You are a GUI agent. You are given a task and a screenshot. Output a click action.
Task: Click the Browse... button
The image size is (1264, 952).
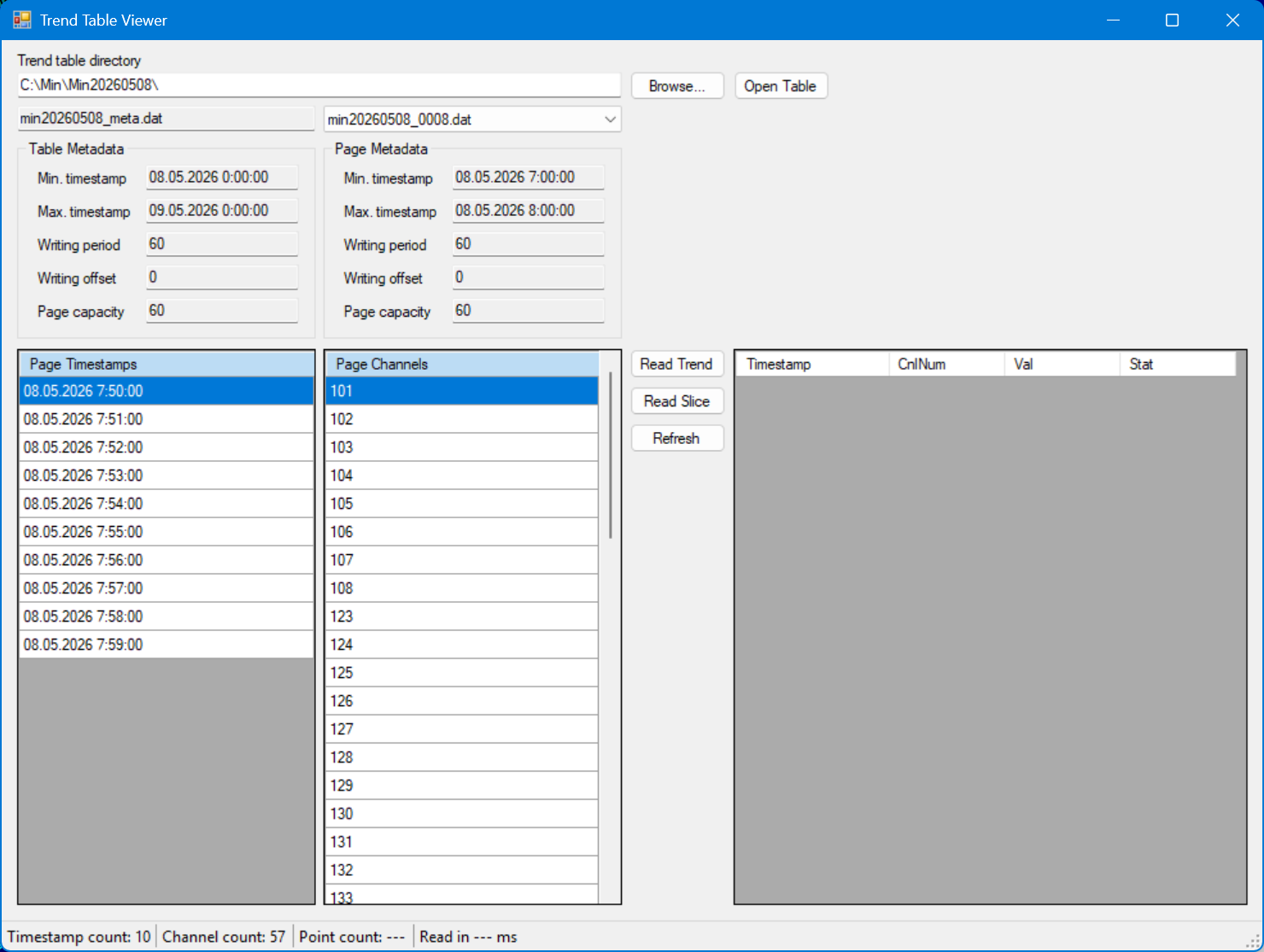[x=677, y=86]
